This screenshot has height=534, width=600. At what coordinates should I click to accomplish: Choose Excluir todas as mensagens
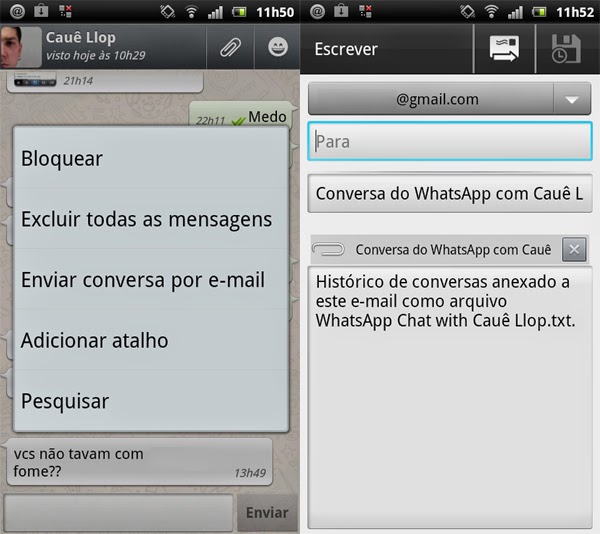click(151, 219)
